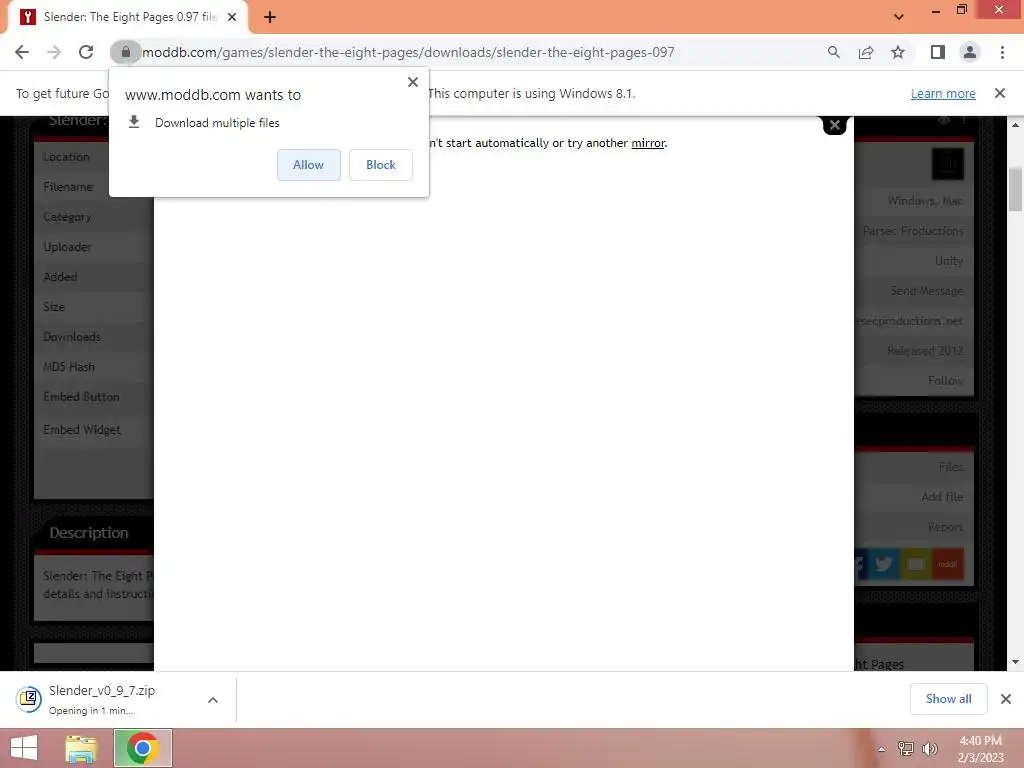Image resolution: width=1024 pixels, height=768 pixels.
Task: Close the download overlay dialog
Action: (x=835, y=125)
